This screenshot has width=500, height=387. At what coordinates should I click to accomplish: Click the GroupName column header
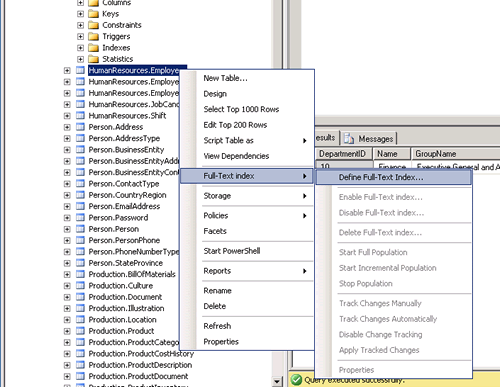coord(456,154)
